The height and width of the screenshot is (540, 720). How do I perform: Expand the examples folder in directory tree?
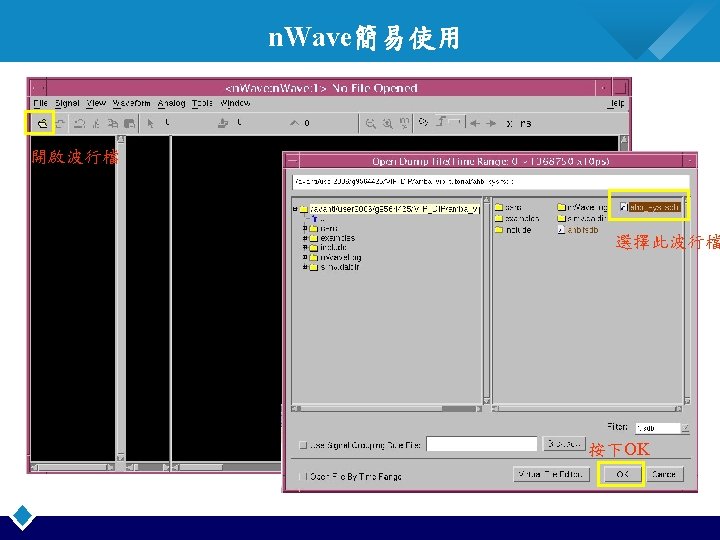305,238
